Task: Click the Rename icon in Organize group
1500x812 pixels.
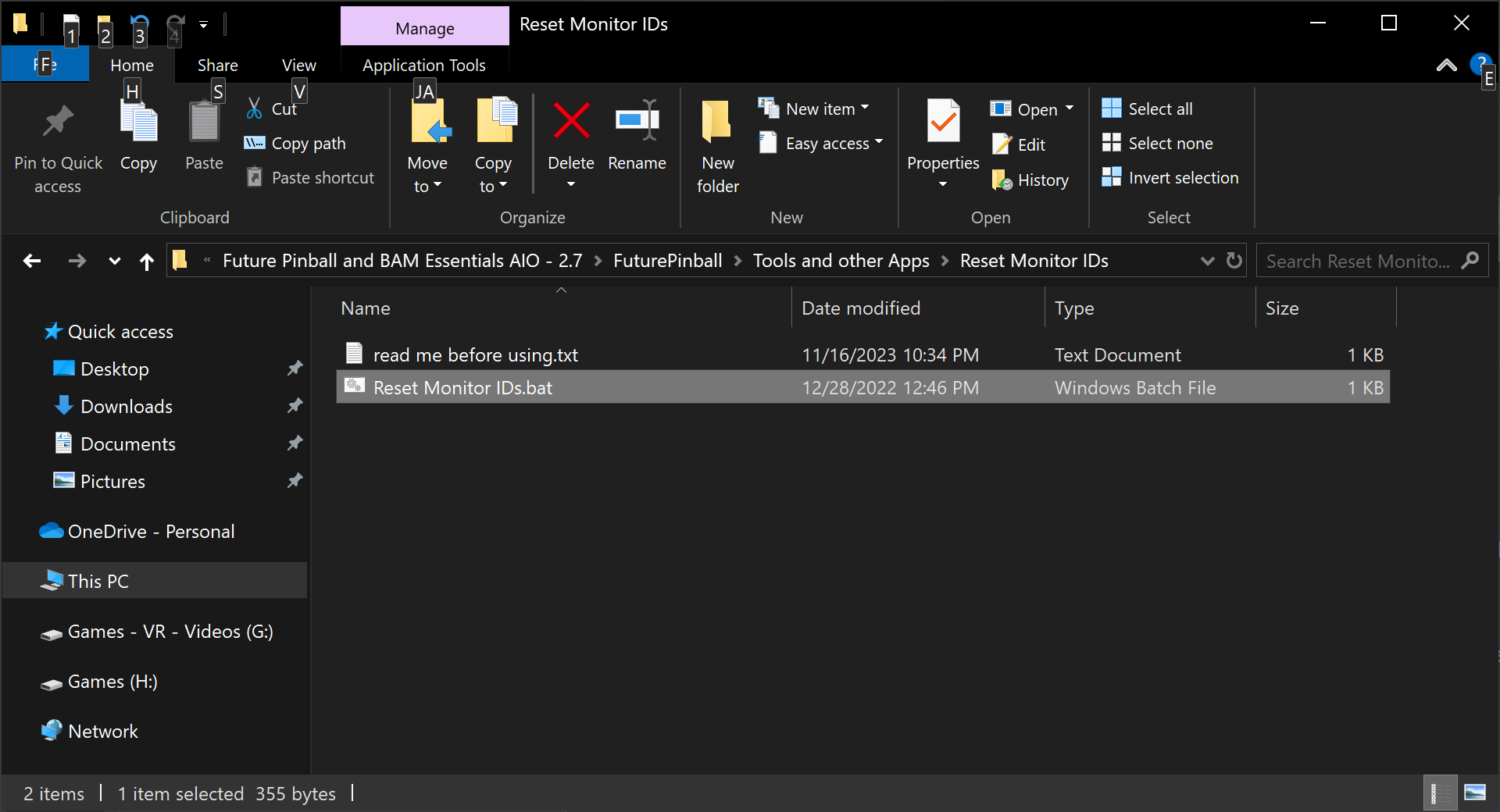Action: tap(637, 123)
